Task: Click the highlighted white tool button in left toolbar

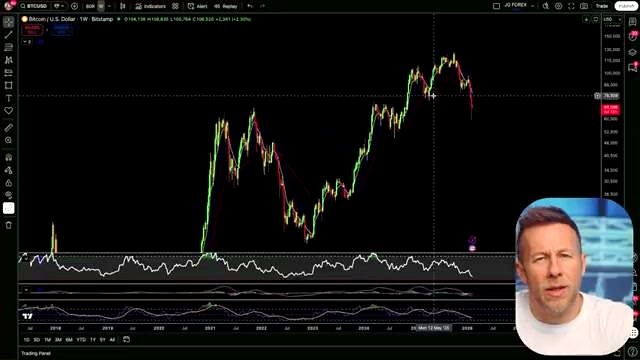Action: point(9,208)
